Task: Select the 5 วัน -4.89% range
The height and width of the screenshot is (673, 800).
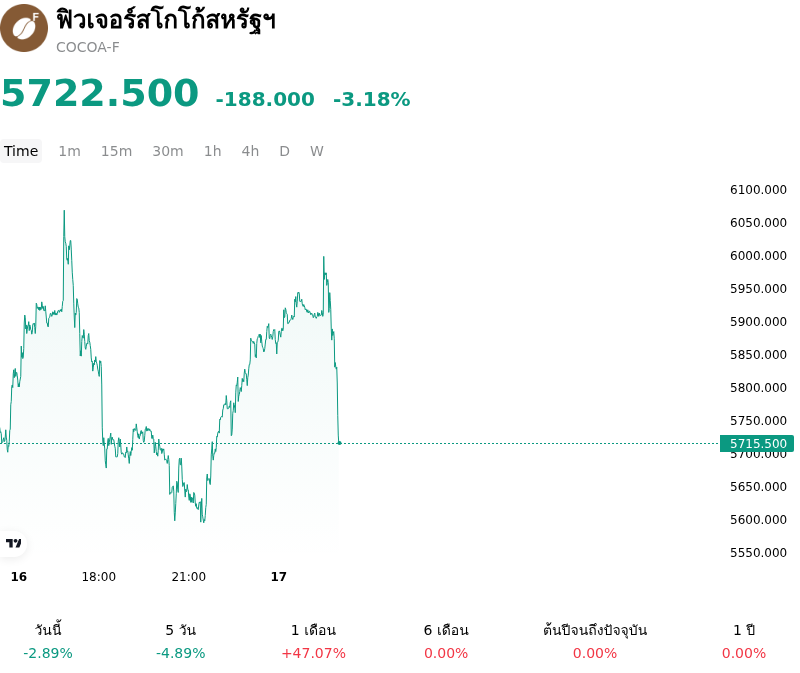Action: point(181,641)
